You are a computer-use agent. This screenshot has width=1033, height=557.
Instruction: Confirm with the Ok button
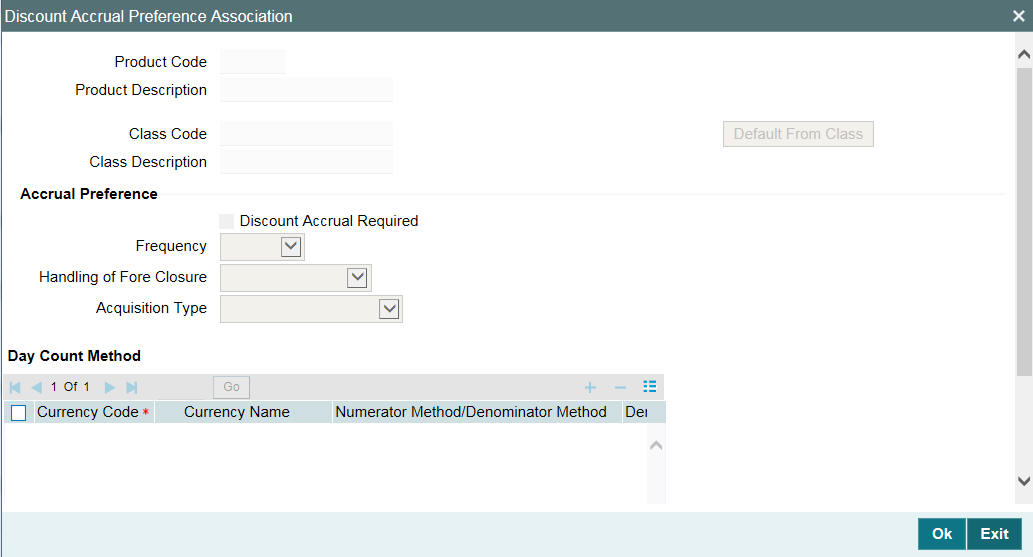[941, 534]
